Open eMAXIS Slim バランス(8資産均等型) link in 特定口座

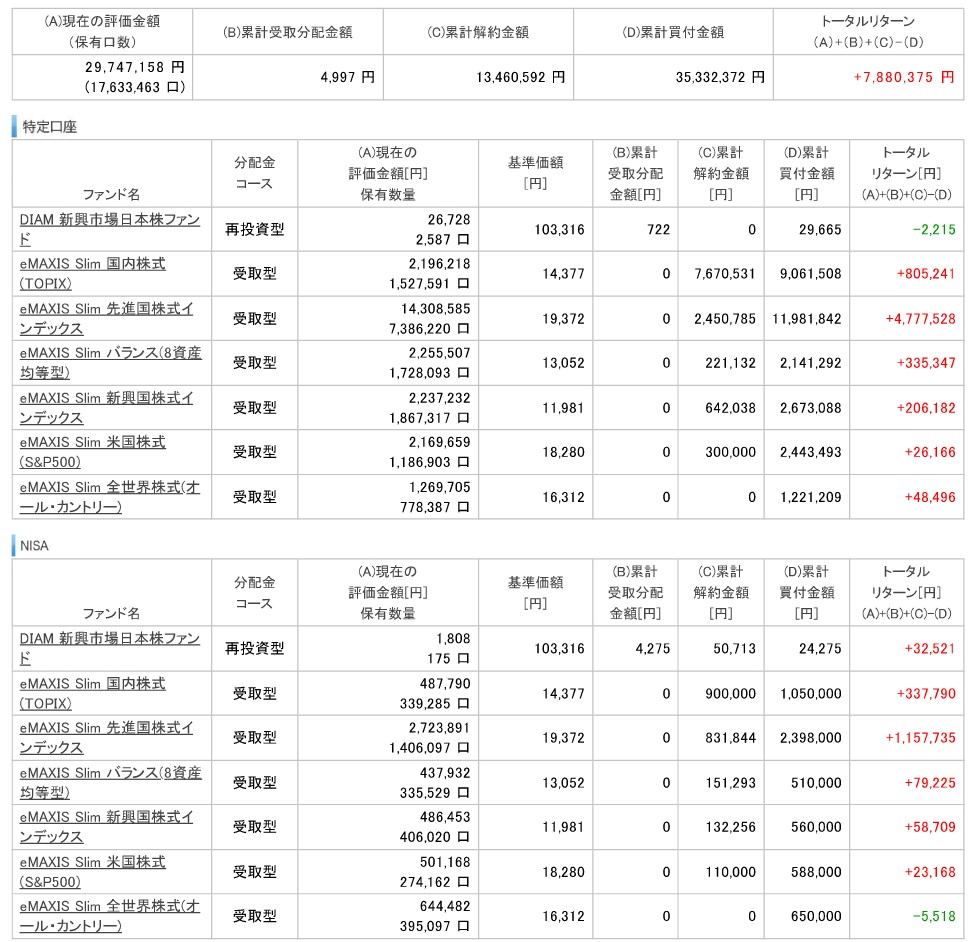click(111, 362)
